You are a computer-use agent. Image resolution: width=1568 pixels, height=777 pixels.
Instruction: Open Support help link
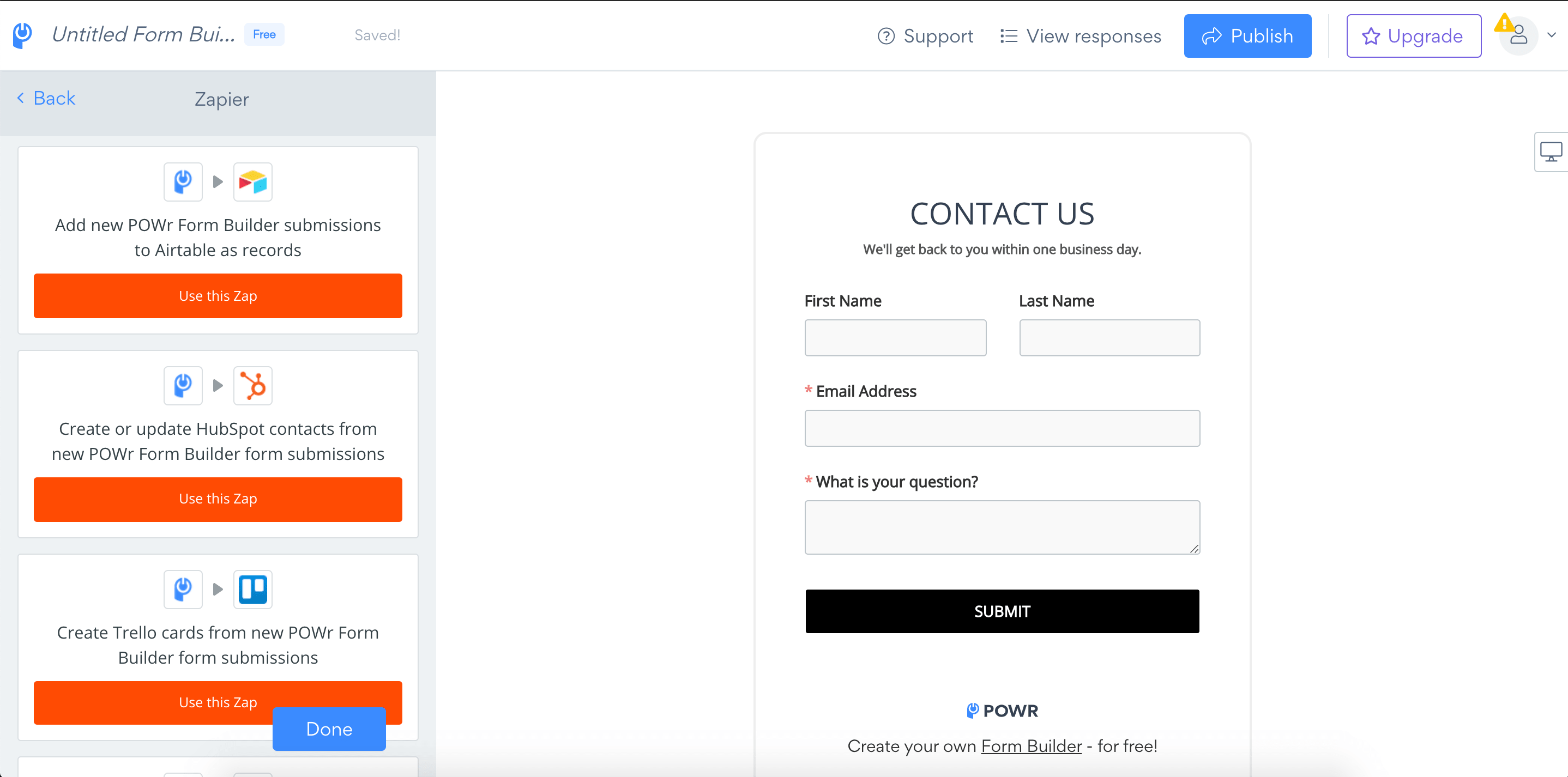tap(925, 36)
